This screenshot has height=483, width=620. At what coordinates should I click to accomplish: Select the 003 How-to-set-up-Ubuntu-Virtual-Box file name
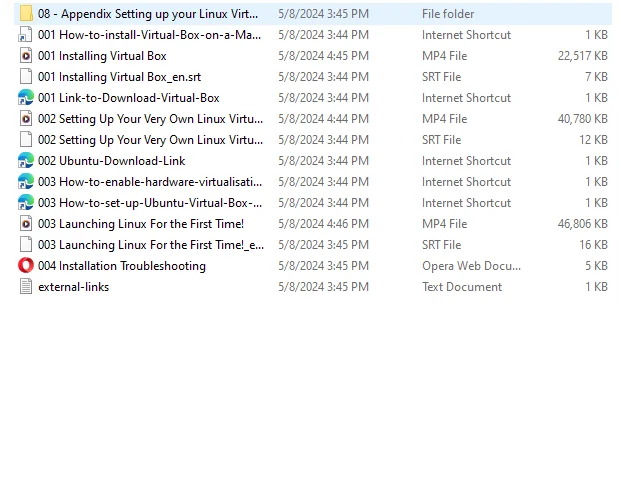tap(150, 203)
